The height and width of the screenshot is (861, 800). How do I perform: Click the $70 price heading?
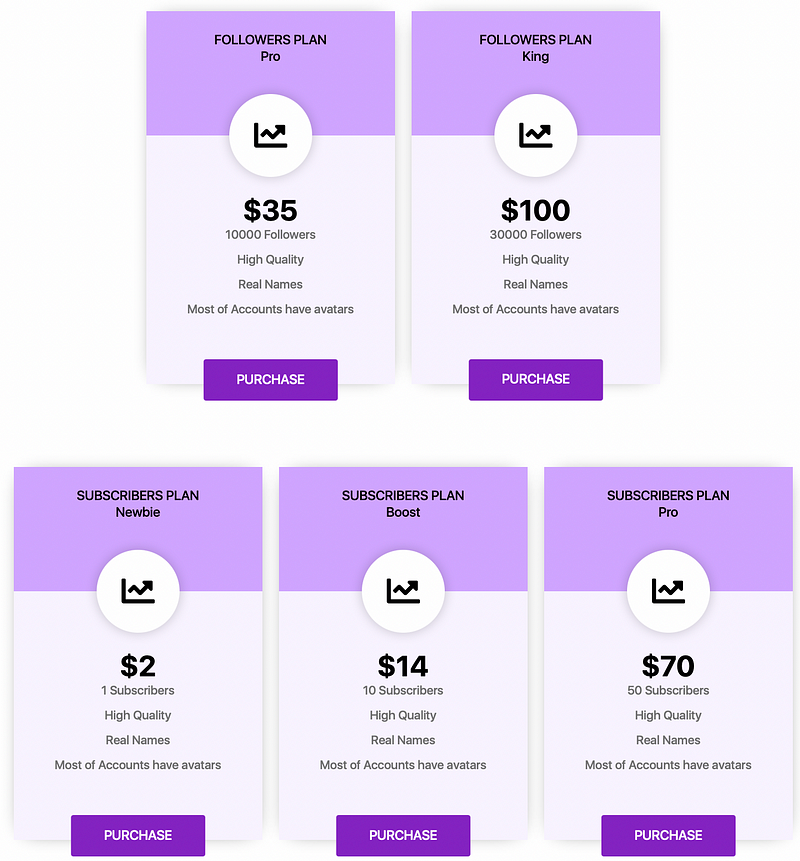point(668,666)
